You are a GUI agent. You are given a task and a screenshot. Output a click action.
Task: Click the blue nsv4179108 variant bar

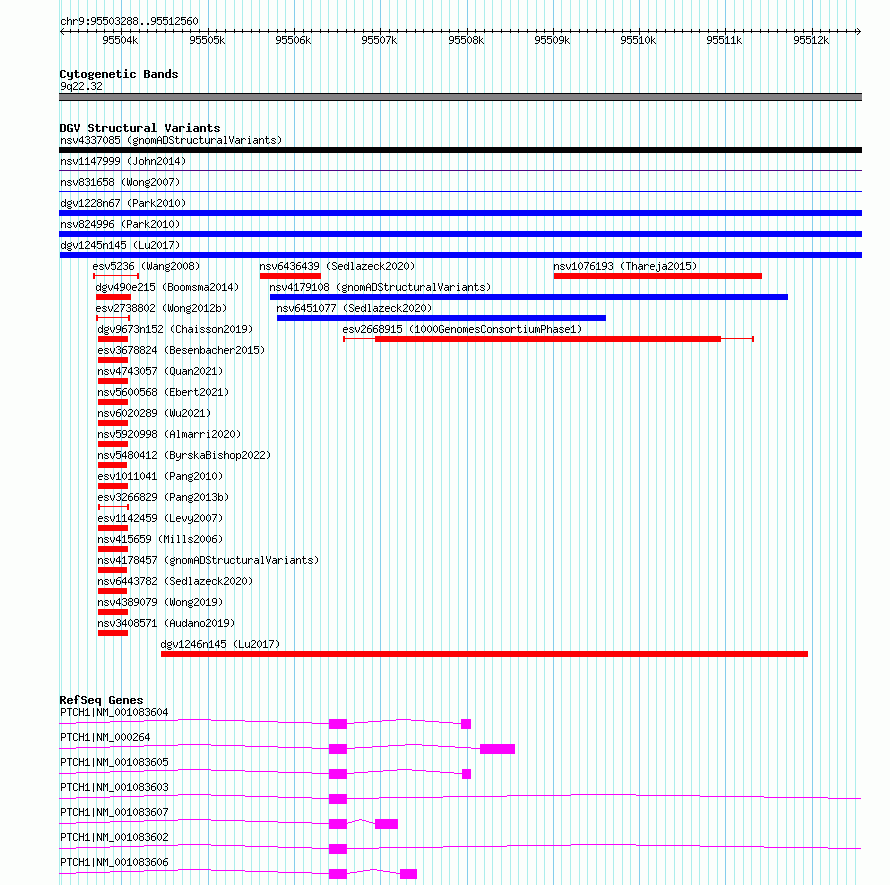click(529, 297)
